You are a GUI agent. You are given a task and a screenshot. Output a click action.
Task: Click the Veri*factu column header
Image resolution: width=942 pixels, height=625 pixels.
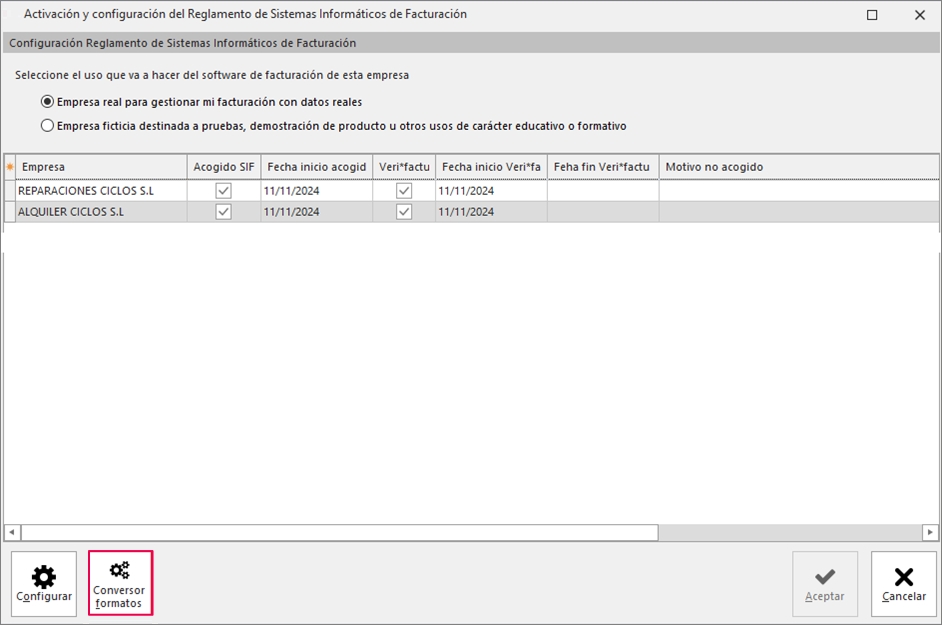[x=404, y=167]
